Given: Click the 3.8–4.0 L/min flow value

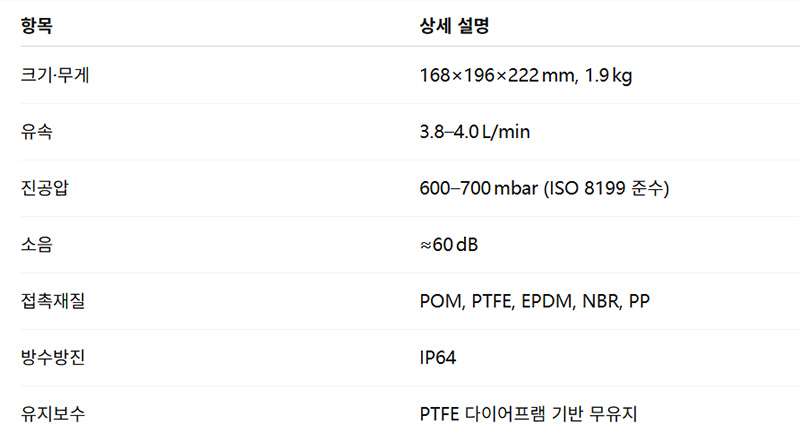Looking at the screenshot, I should (x=475, y=131).
